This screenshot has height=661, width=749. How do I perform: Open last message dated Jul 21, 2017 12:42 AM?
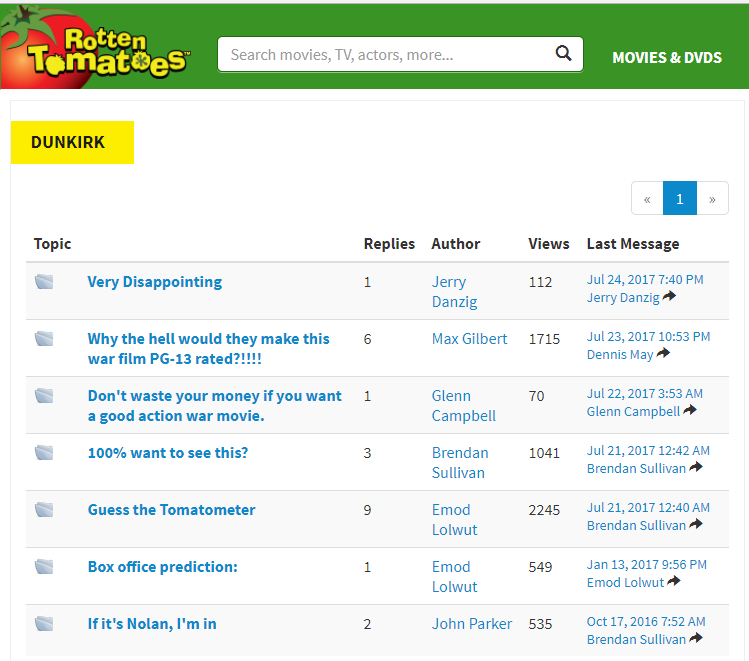tap(648, 450)
